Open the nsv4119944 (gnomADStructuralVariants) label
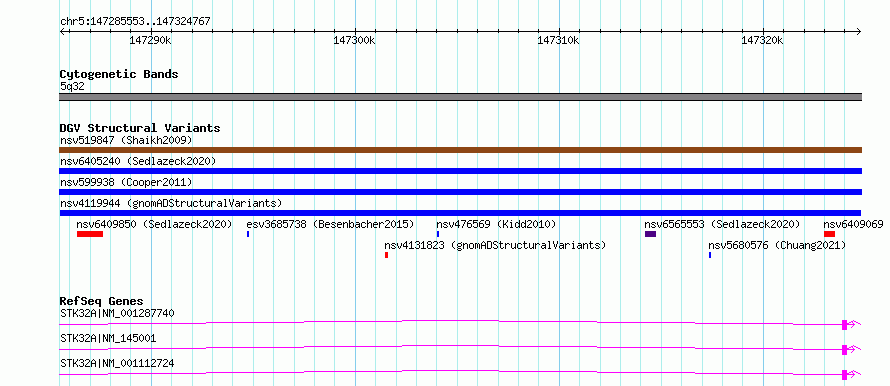The image size is (890, 386). click(x=171, y=203)
